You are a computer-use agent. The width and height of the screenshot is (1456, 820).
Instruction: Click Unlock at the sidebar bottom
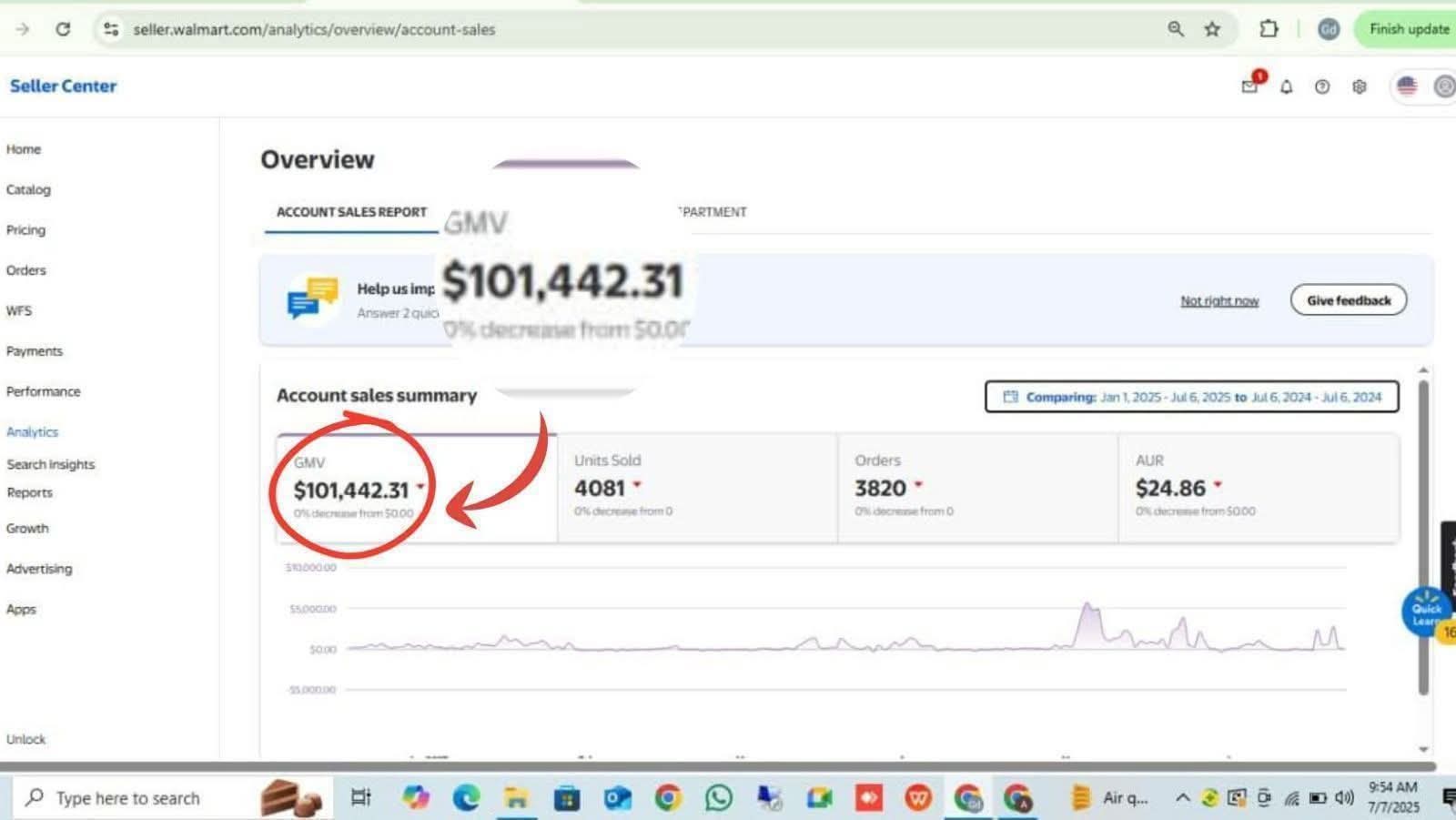[x=25, y=739]
